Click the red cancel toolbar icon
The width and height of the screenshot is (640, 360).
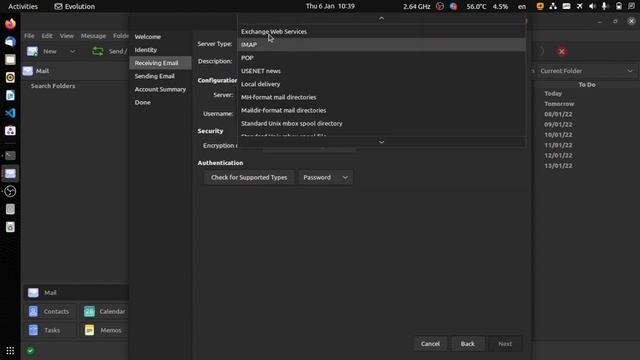click(562, 51)
